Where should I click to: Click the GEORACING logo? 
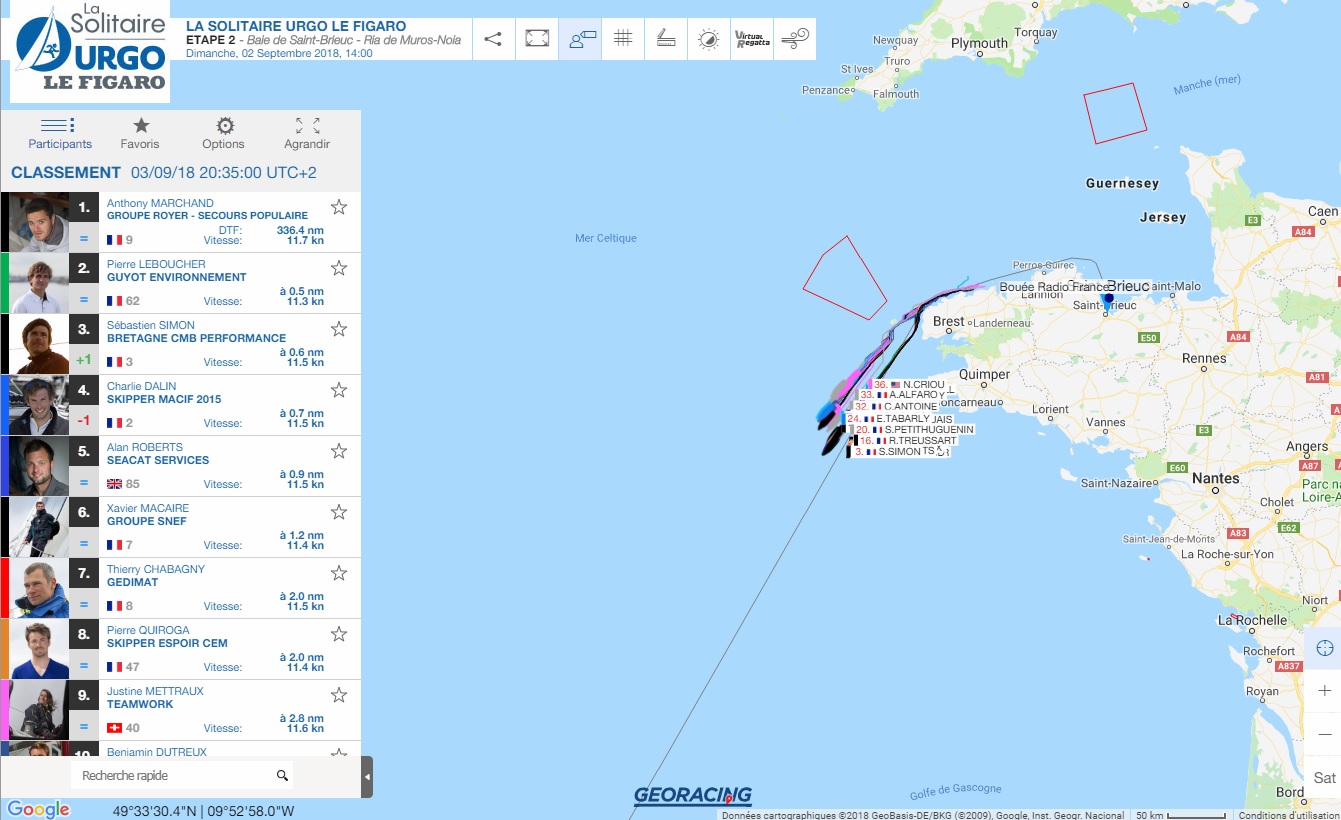(x=692, y=795)
